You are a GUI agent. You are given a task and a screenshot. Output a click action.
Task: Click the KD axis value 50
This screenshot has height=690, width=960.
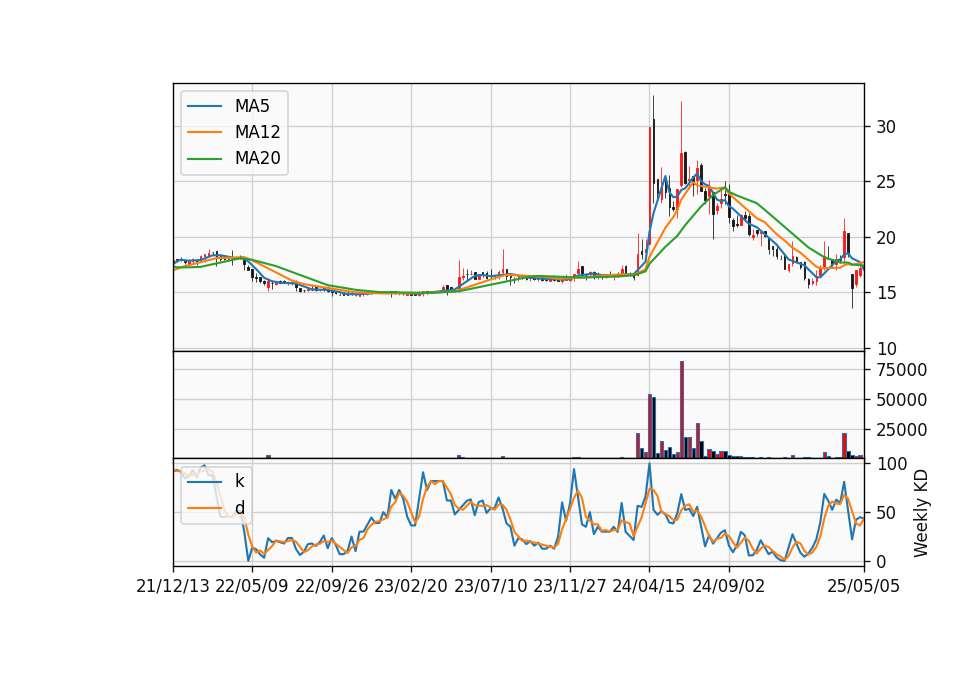(x=887, y=512)
